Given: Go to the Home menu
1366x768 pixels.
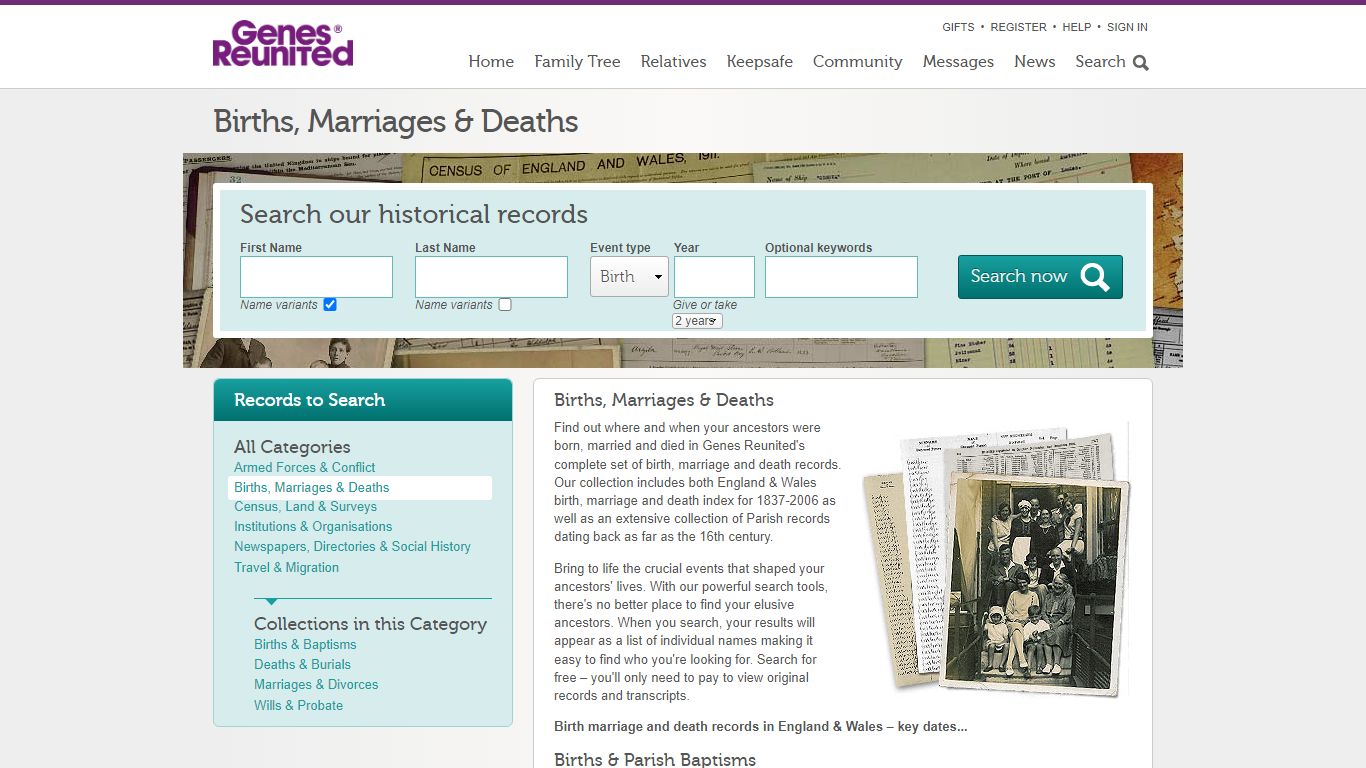Looking at the screenshot, I should 491,61.
